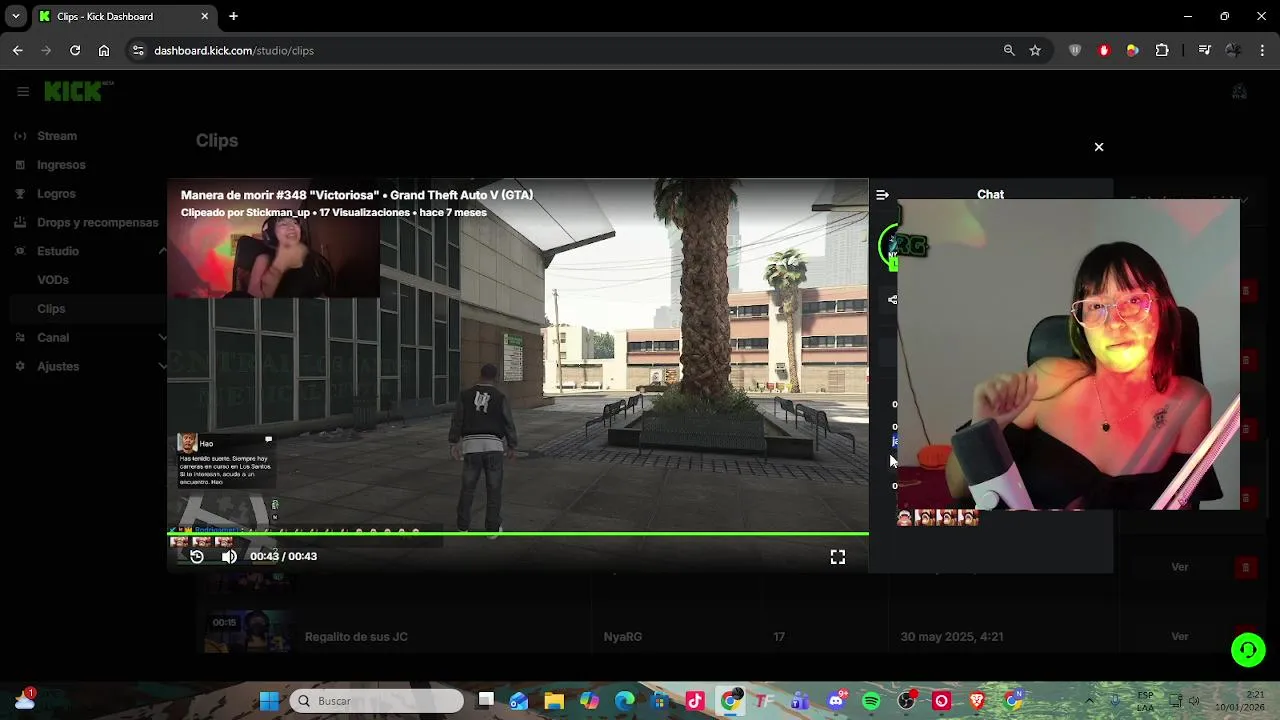Bookmark this page with the star
The width and height of the screenshot is (1280, 720).
(1035, 50)
